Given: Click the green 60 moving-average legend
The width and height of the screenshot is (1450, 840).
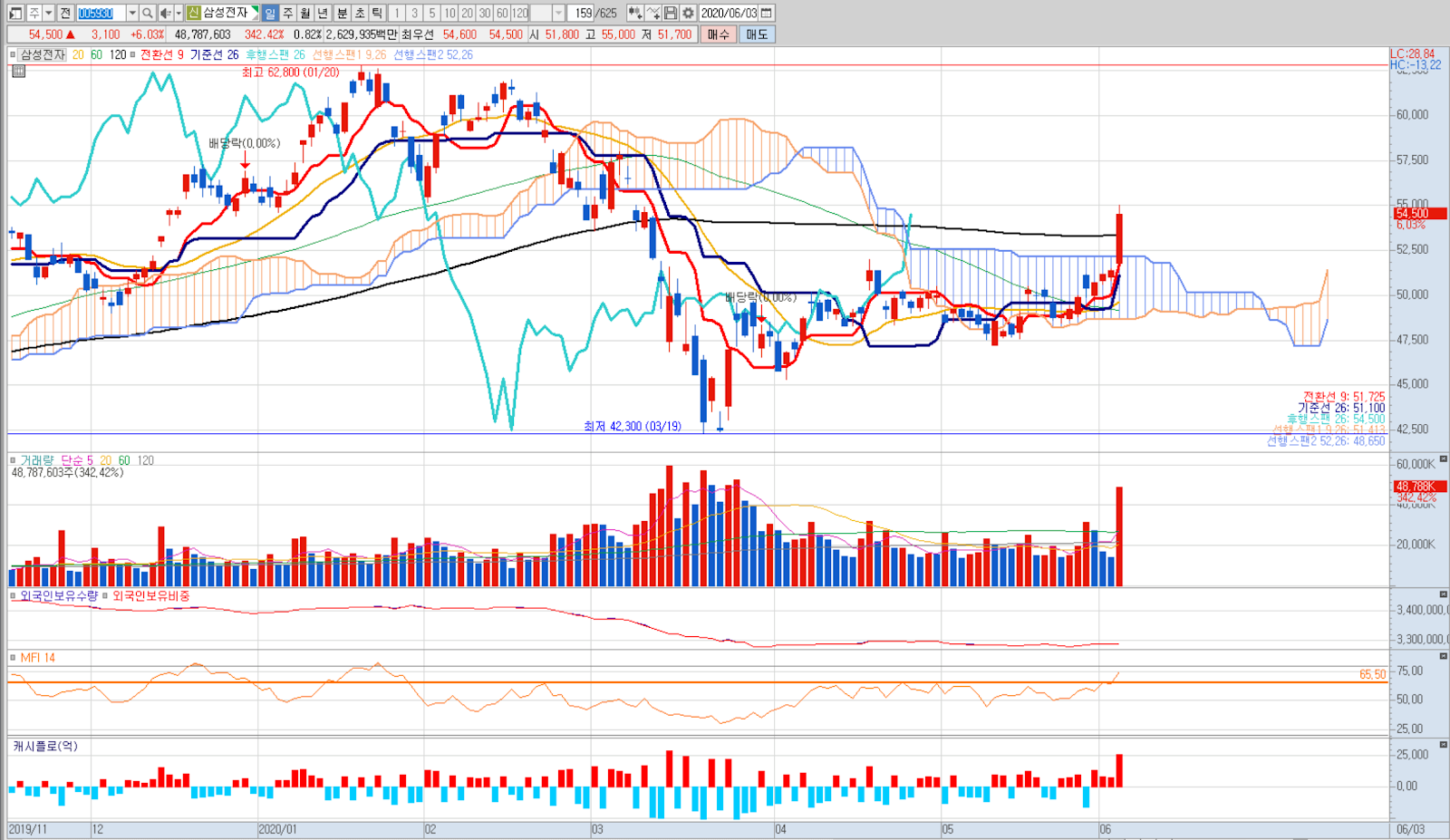Looking at the screenshot, I should click(x=96, y=54).
